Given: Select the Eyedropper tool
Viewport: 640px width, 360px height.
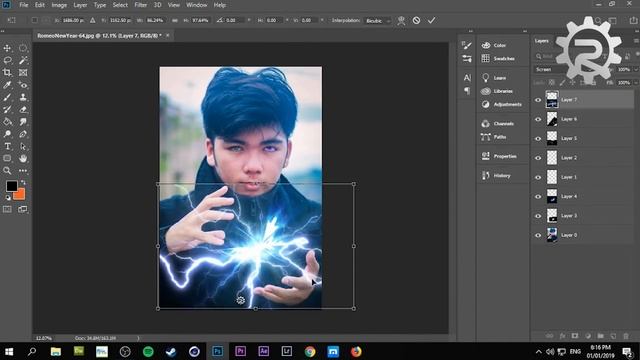Looking at the screenshot, I should click(x=7, y=85).
